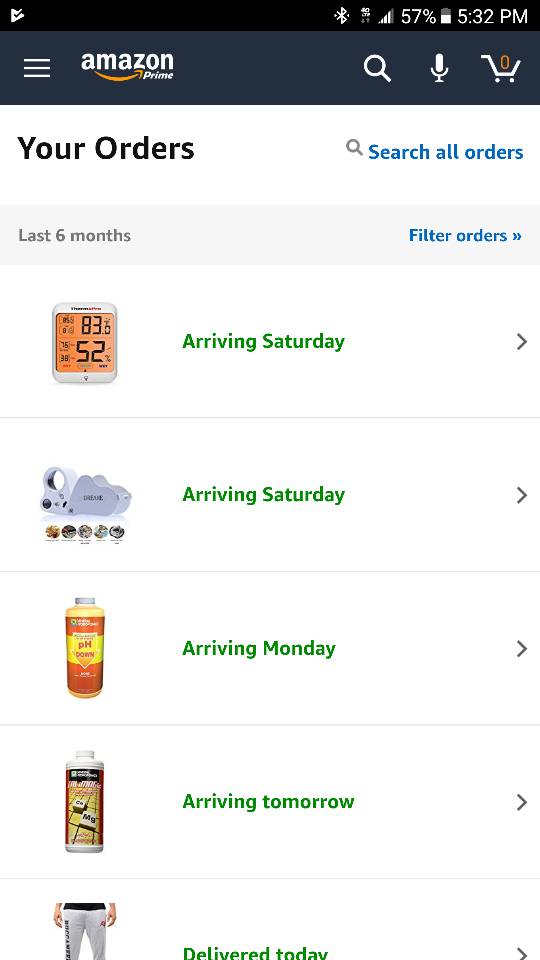The width and height of the screenshot is (540, 960).
Task: Tap the magnifier beside Search all orders
Action: point(354,148)
